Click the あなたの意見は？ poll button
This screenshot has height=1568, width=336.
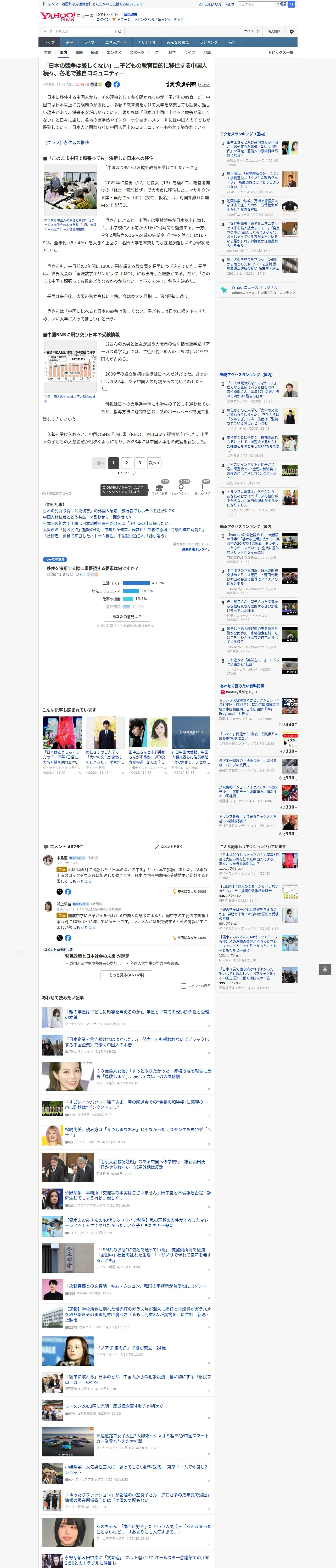127,616
